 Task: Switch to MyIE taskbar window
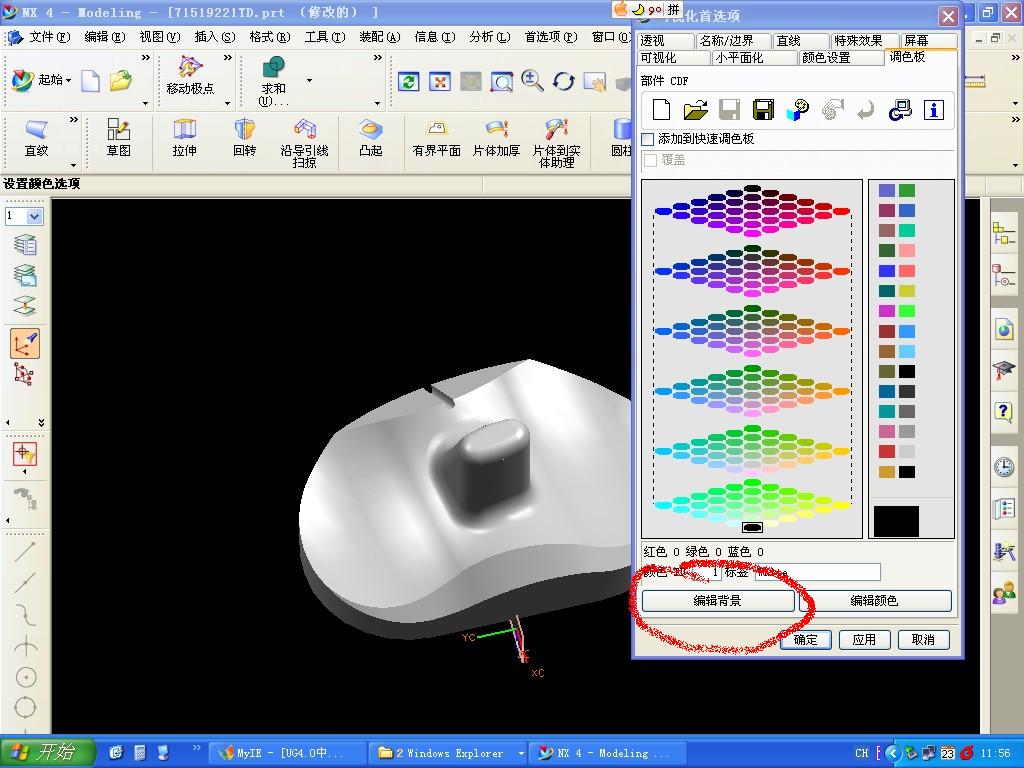point(288,753)
